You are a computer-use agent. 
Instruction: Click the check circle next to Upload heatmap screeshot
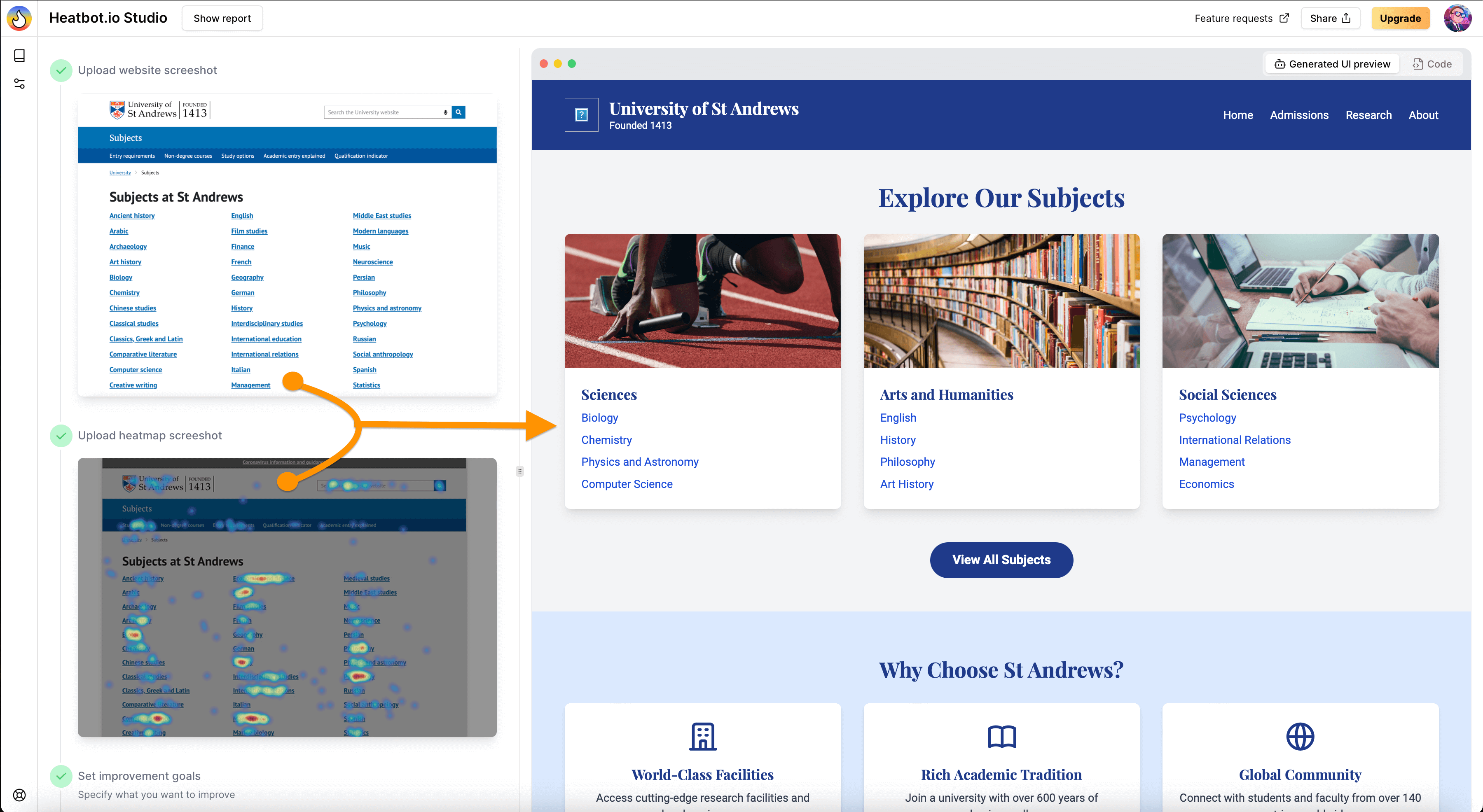pos(61,436)
